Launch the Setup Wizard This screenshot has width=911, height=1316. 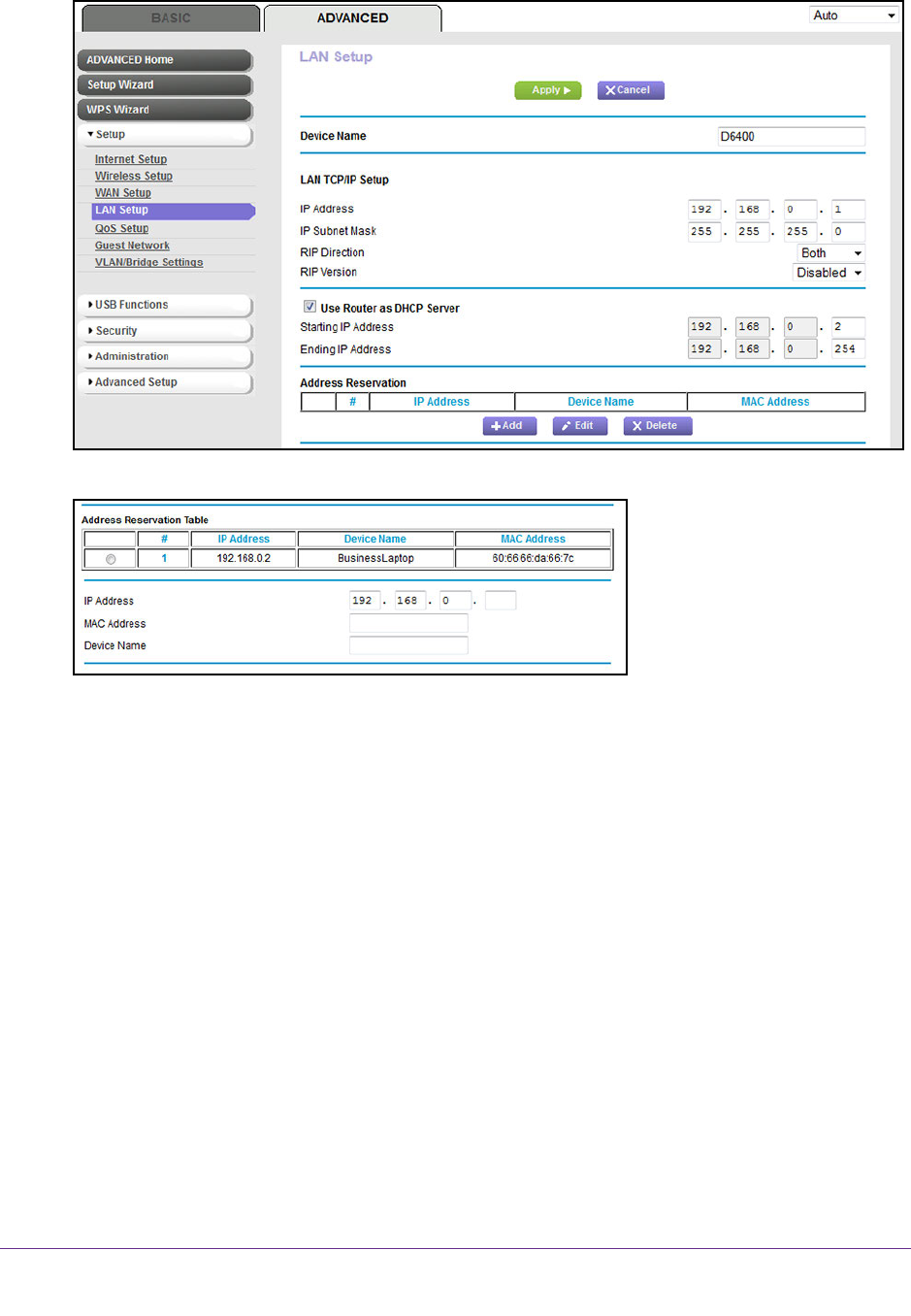click(x=165, y=85)
